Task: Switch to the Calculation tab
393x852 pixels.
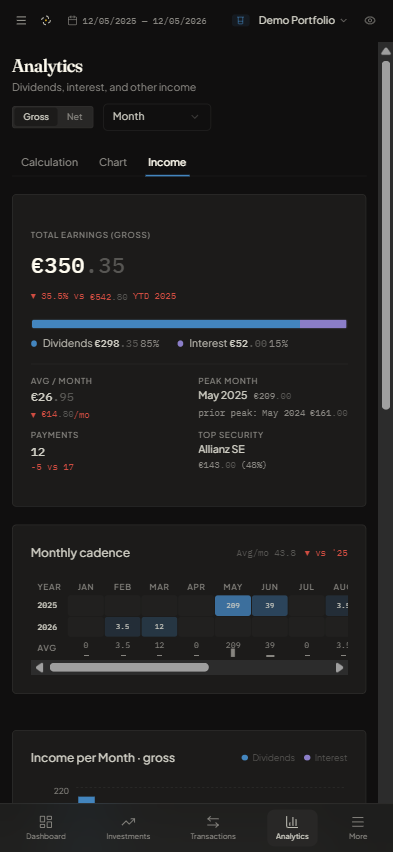Action: pos(49,162)
